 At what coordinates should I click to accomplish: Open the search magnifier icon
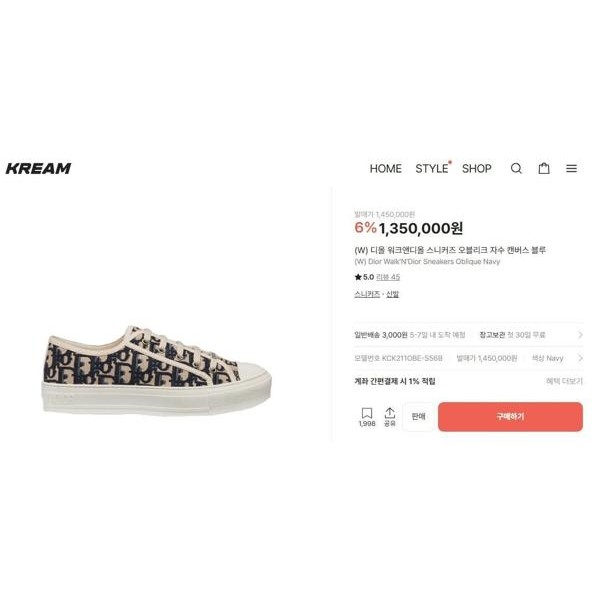[x=516, y=168]
